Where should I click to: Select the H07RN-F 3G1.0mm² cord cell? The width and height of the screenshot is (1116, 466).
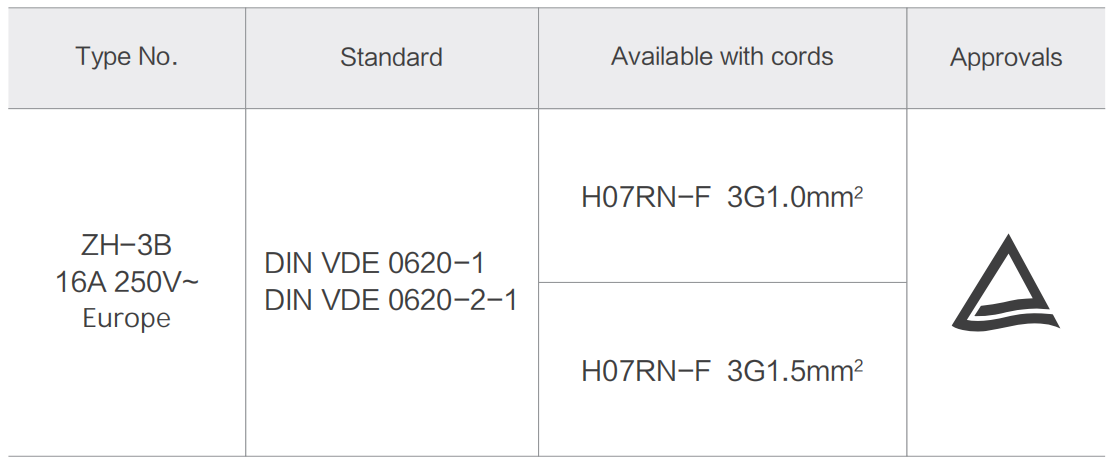pos(722,196)
